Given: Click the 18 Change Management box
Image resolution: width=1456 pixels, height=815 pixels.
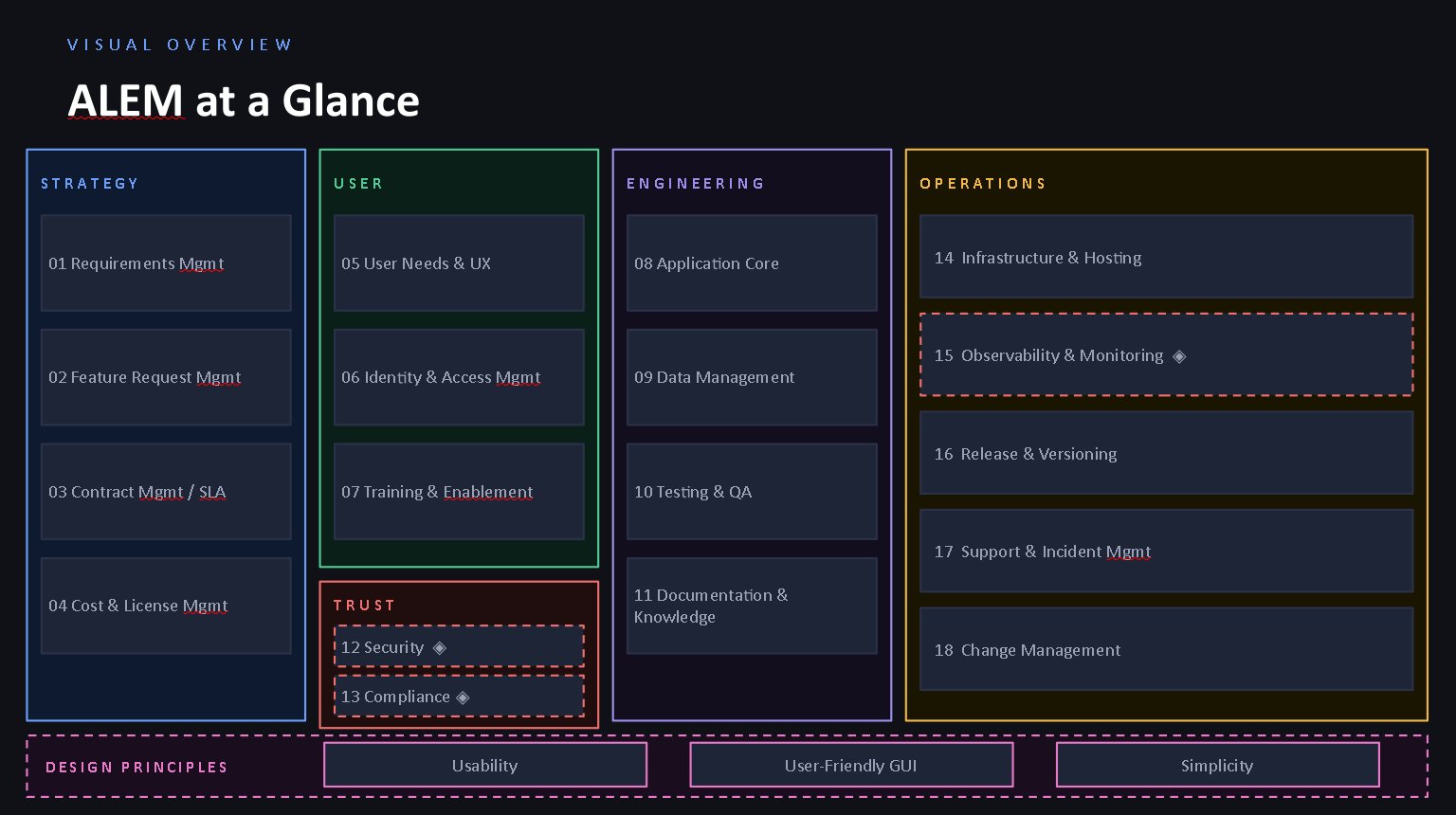Looking at the screenshot, I should [1166, 649].
